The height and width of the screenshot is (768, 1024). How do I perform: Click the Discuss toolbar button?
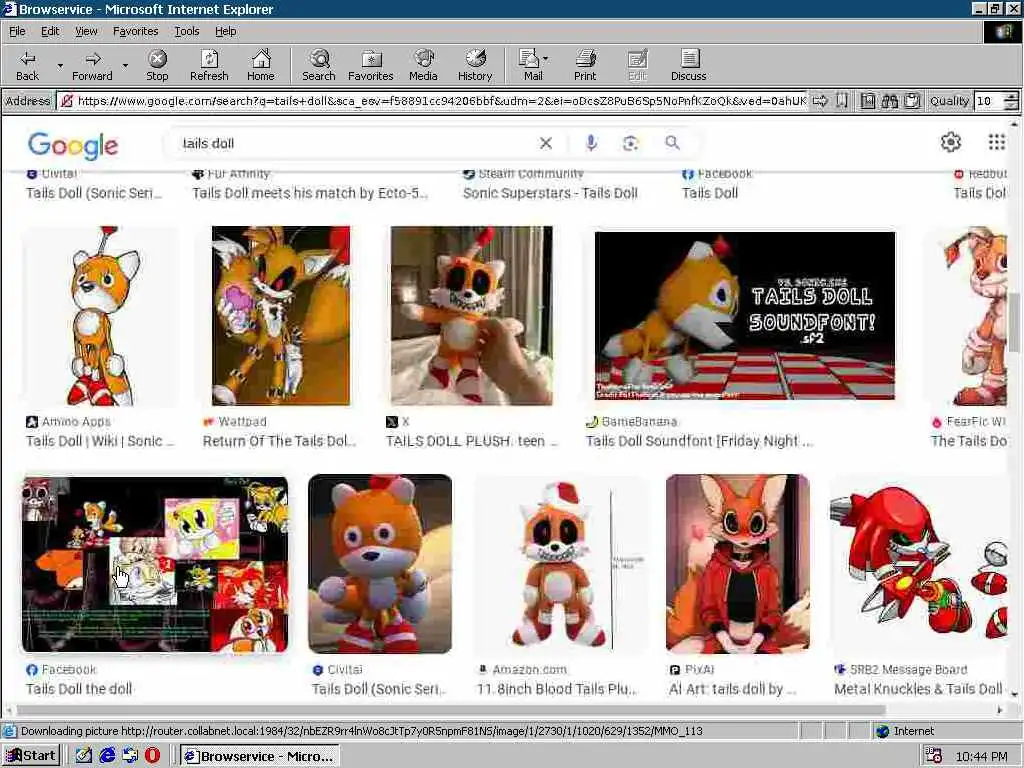688,65
